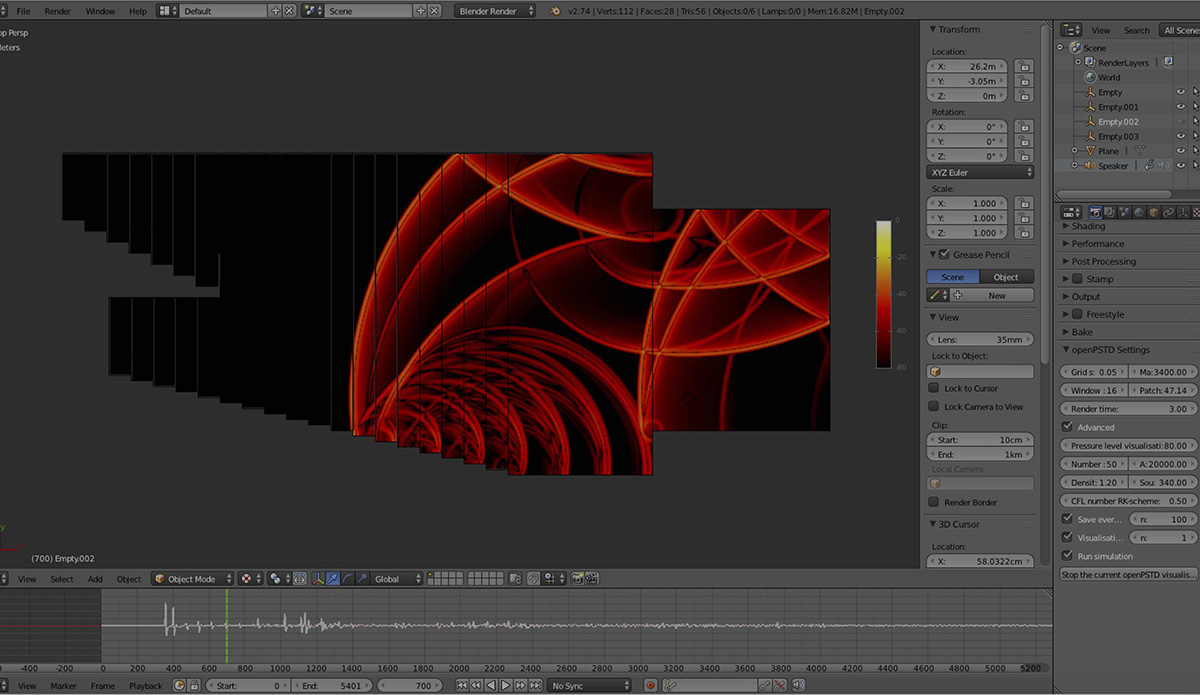The image size is (1200, 695).
Task: Hide the Plane object in outliner
Action: tap(1181, 151)
